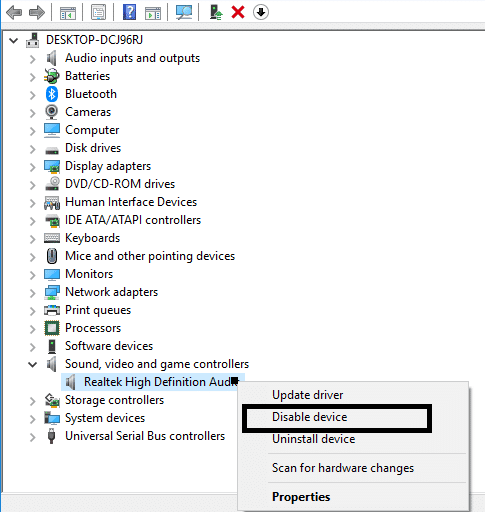Click the blue Help question mark icon

point(129,12)
